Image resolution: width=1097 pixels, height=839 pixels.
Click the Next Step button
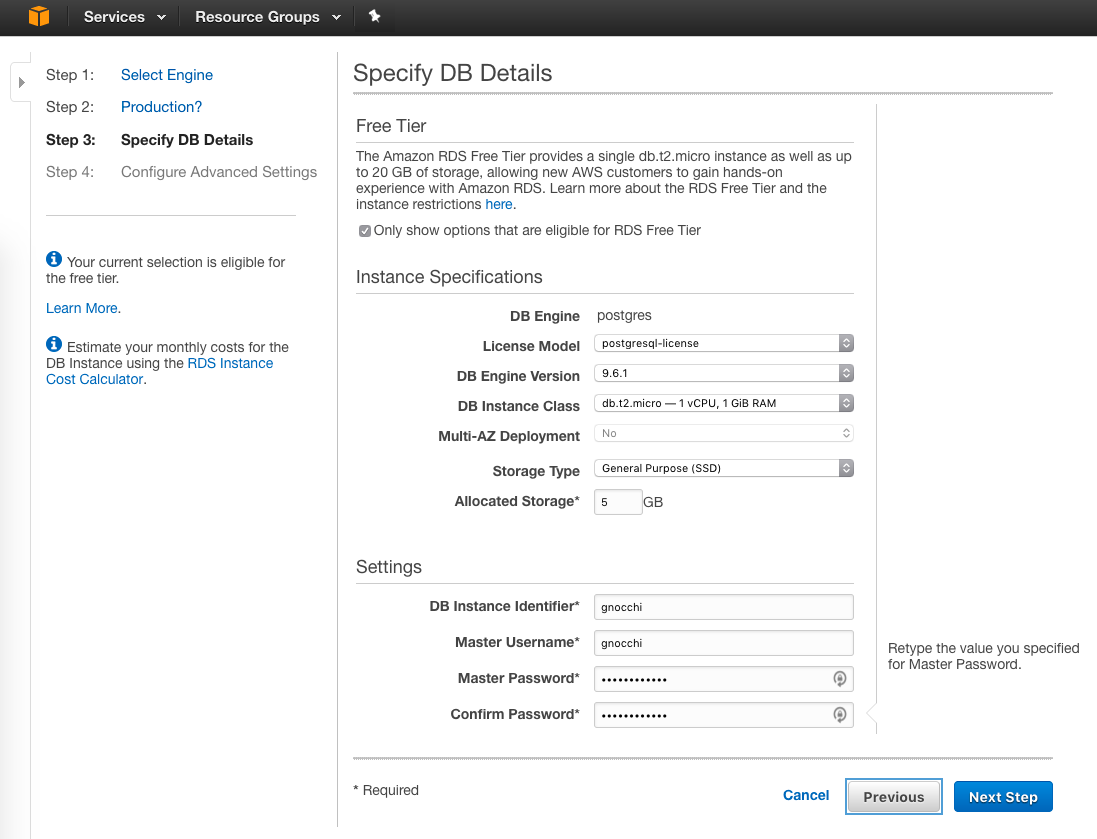click(1002, 797)
